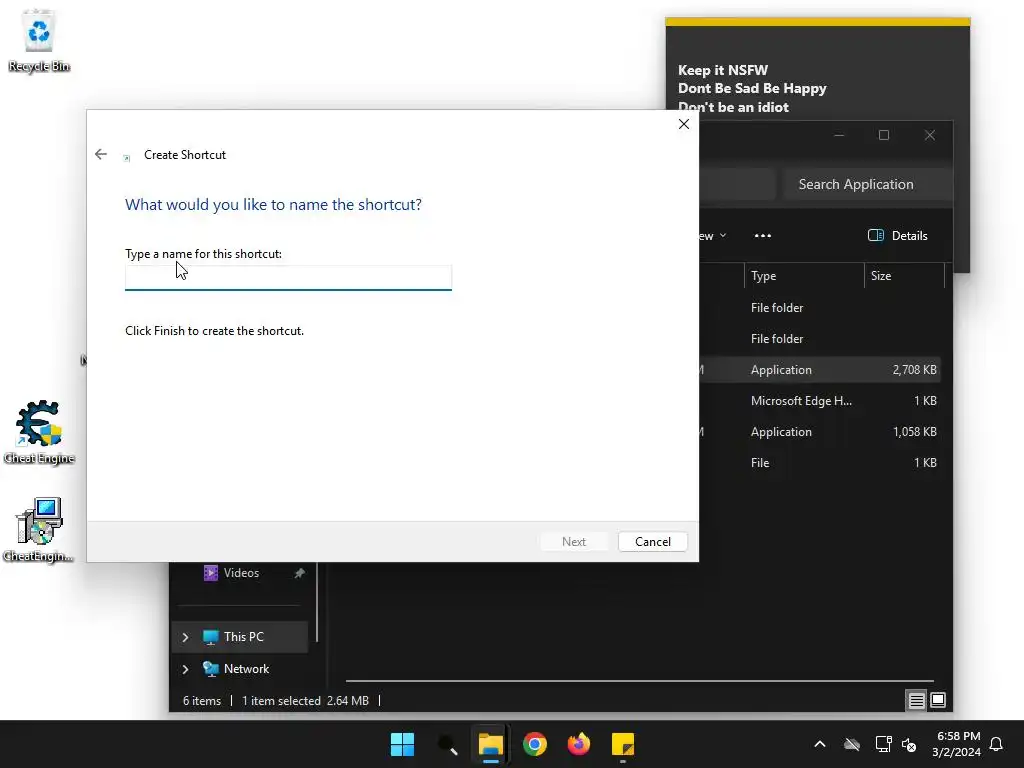Open the clock and date flyout
This screenshot has width=1024, height=768.
point(957,744)
